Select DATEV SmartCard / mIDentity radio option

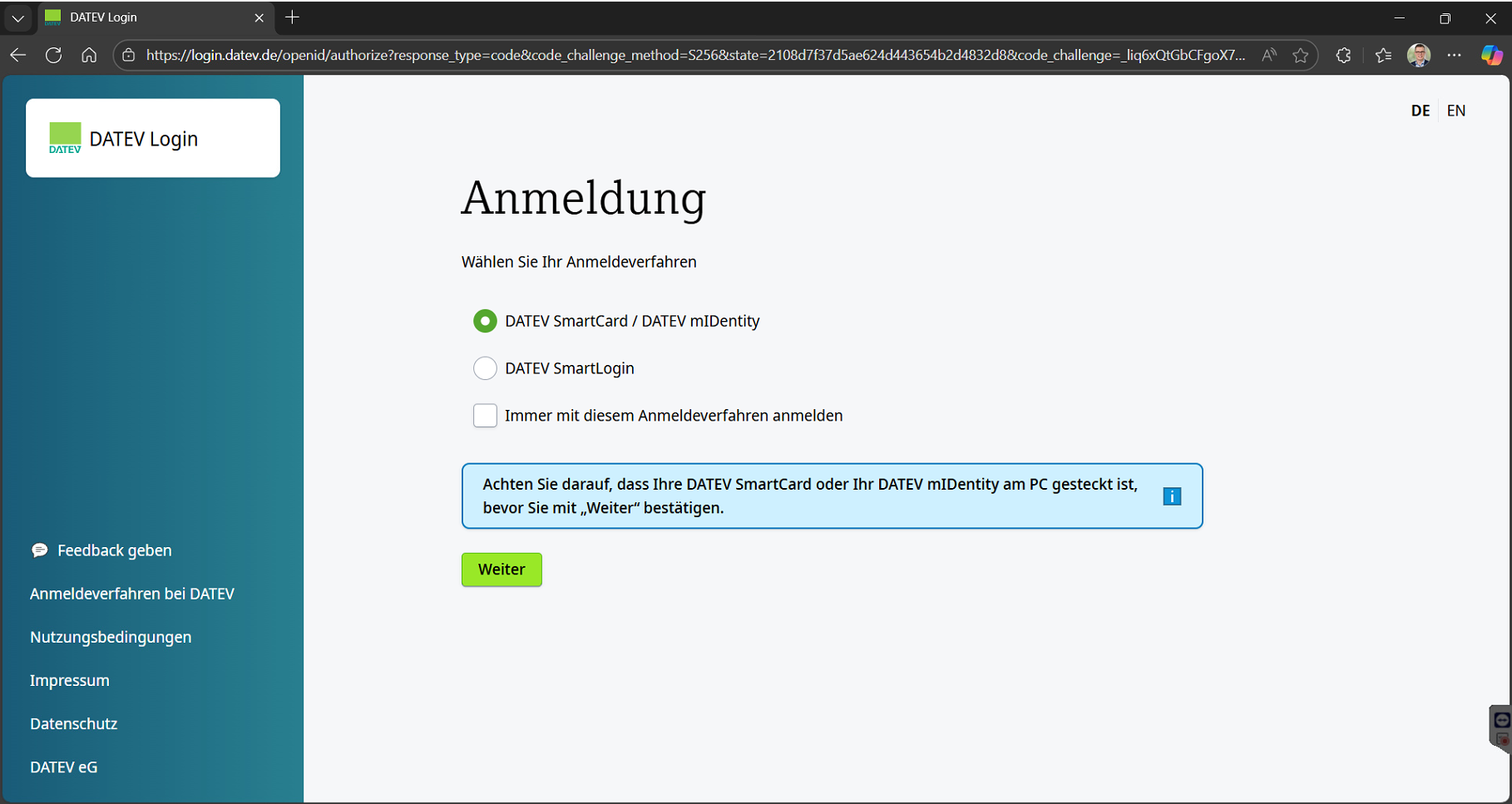pos(485,321)
